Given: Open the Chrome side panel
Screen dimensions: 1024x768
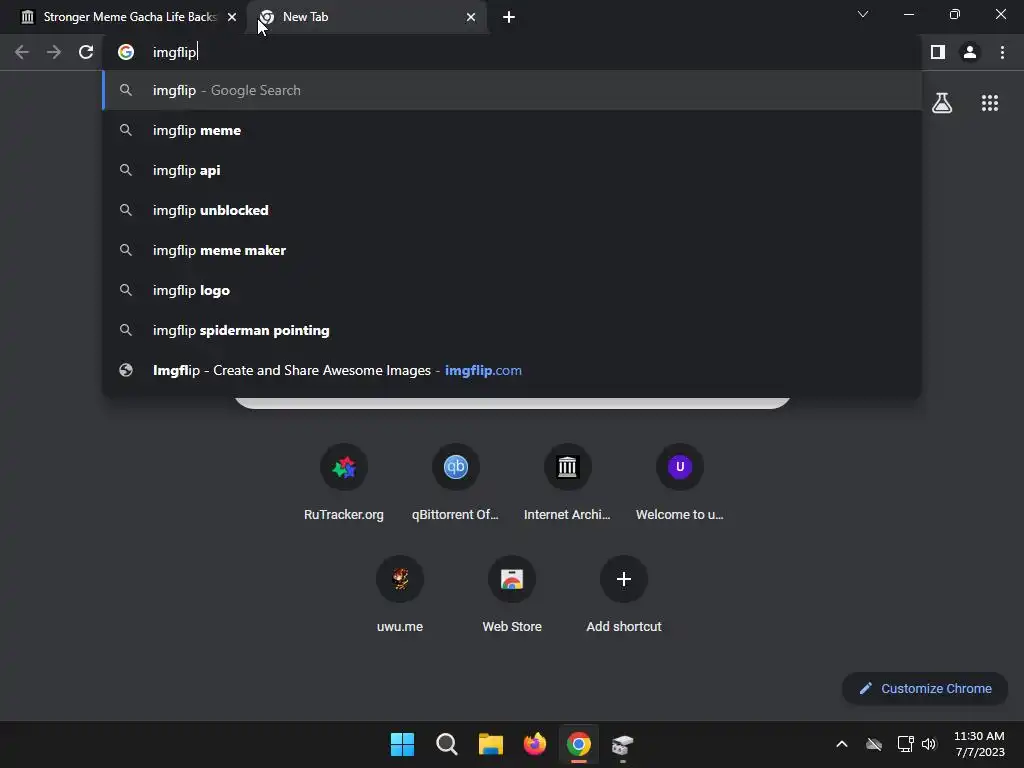Looking at the screenshot, I should pyautogui.click(x=938, y=52).
